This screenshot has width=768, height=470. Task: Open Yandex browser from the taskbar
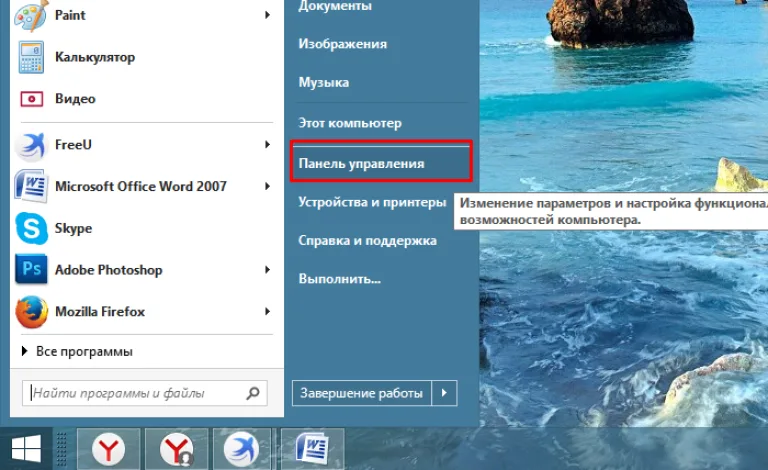108,449
